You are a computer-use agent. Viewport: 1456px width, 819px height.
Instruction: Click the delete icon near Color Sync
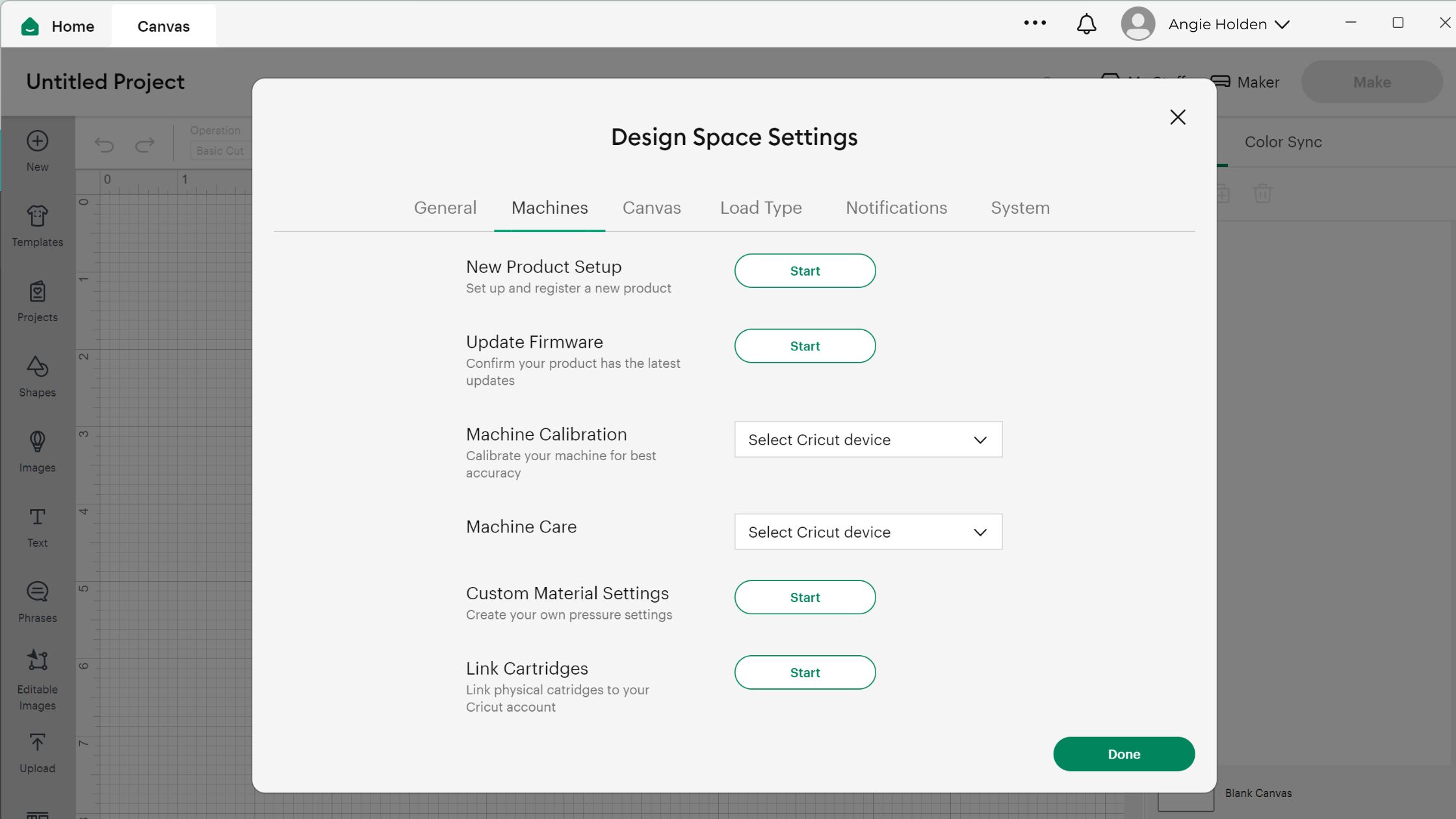tap(1263, 193)
